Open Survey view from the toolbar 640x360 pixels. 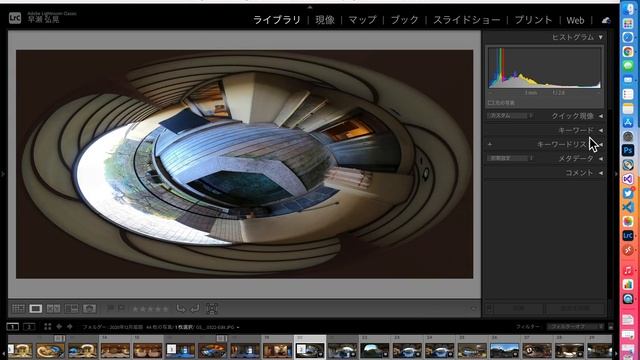coord(71,309)
